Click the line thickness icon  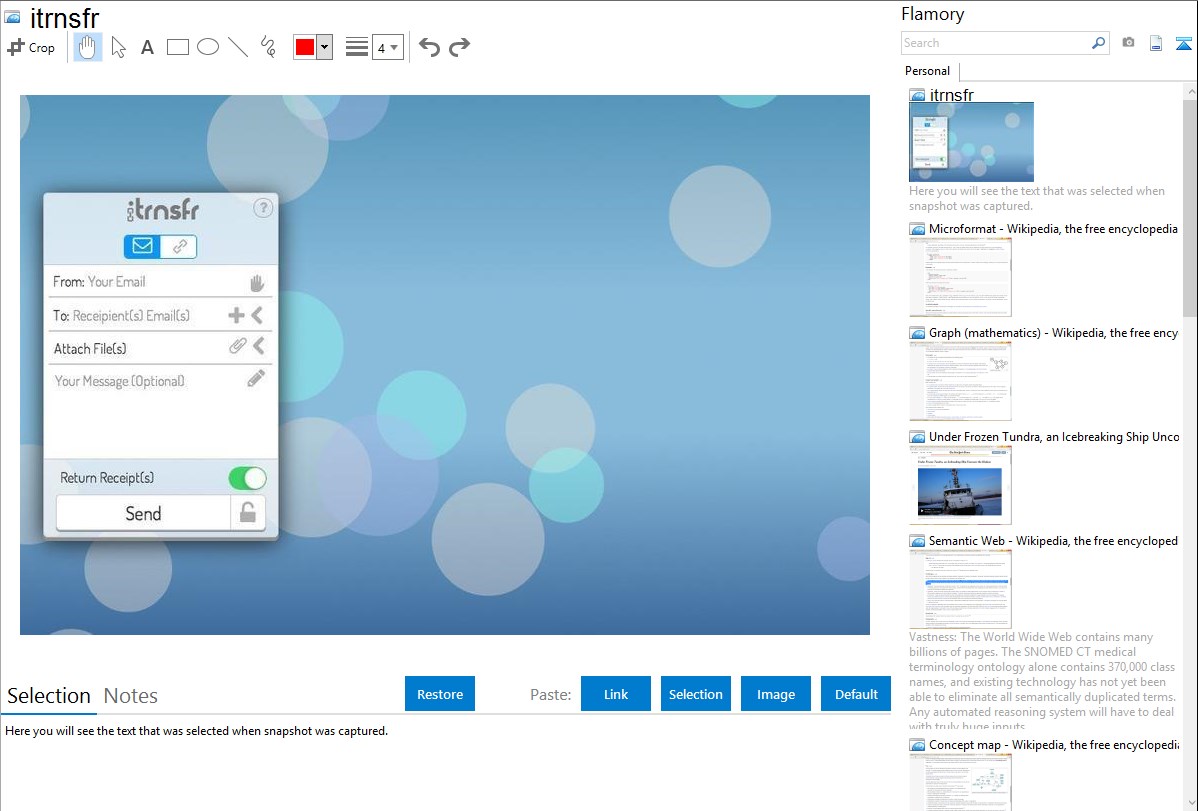pyautogui.click(x=357, y=47)
